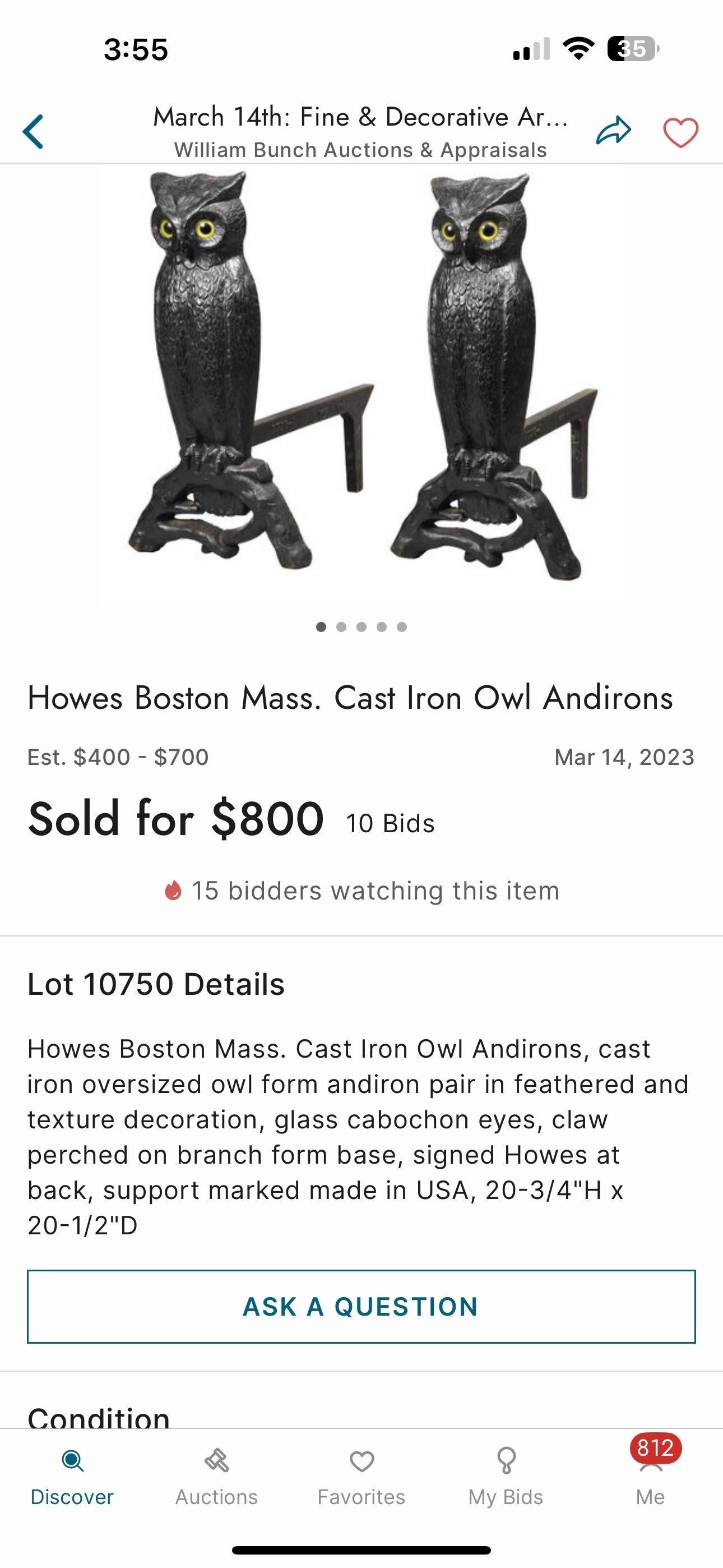The image size is (723, 1568).
Task: Select the first image carousel dot
Action: pyautogui.click(x=321, y=627)
